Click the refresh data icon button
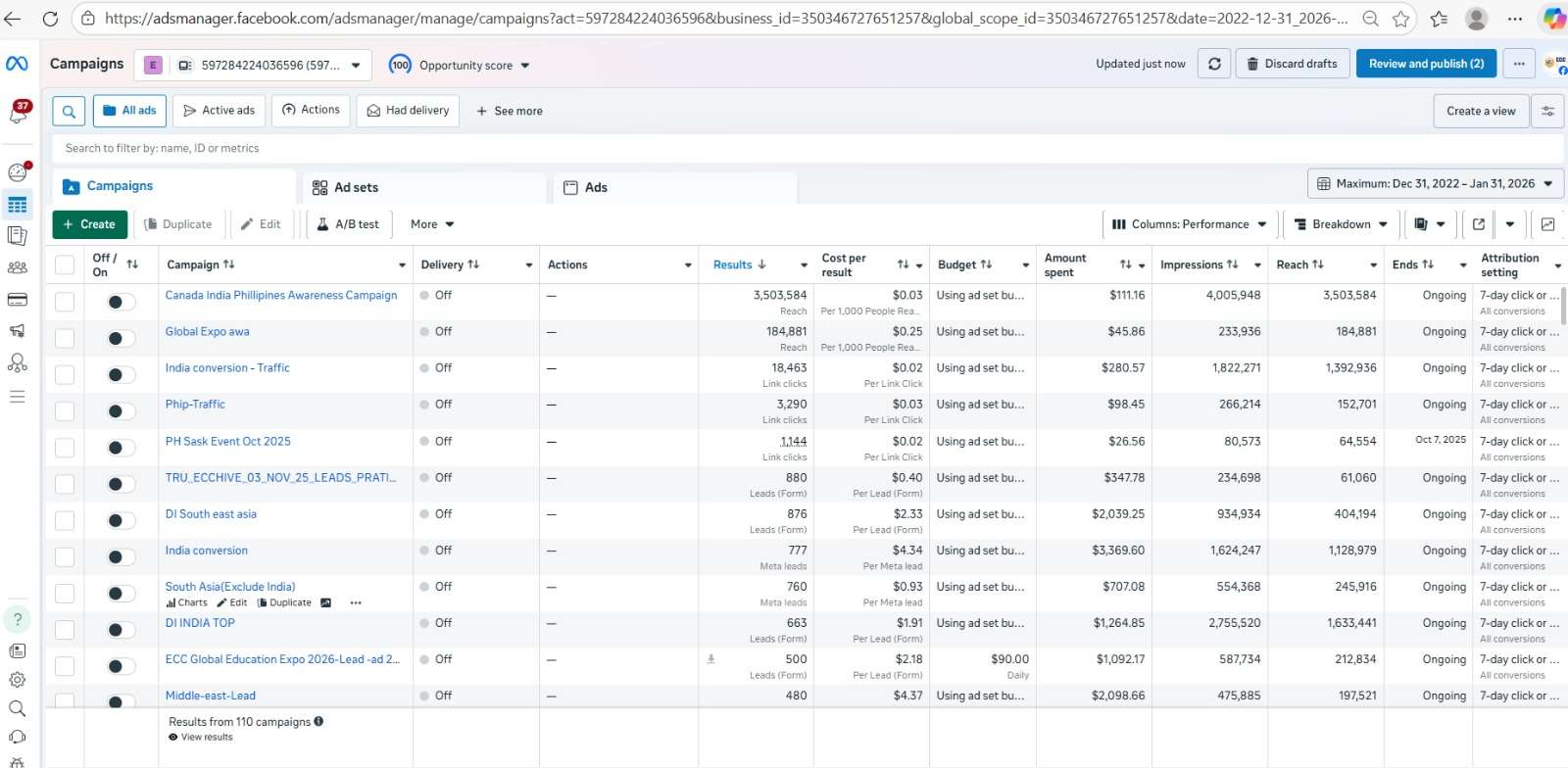Image resolution: width=1568 pixels, height=768 pixels. click(1214, 64)
